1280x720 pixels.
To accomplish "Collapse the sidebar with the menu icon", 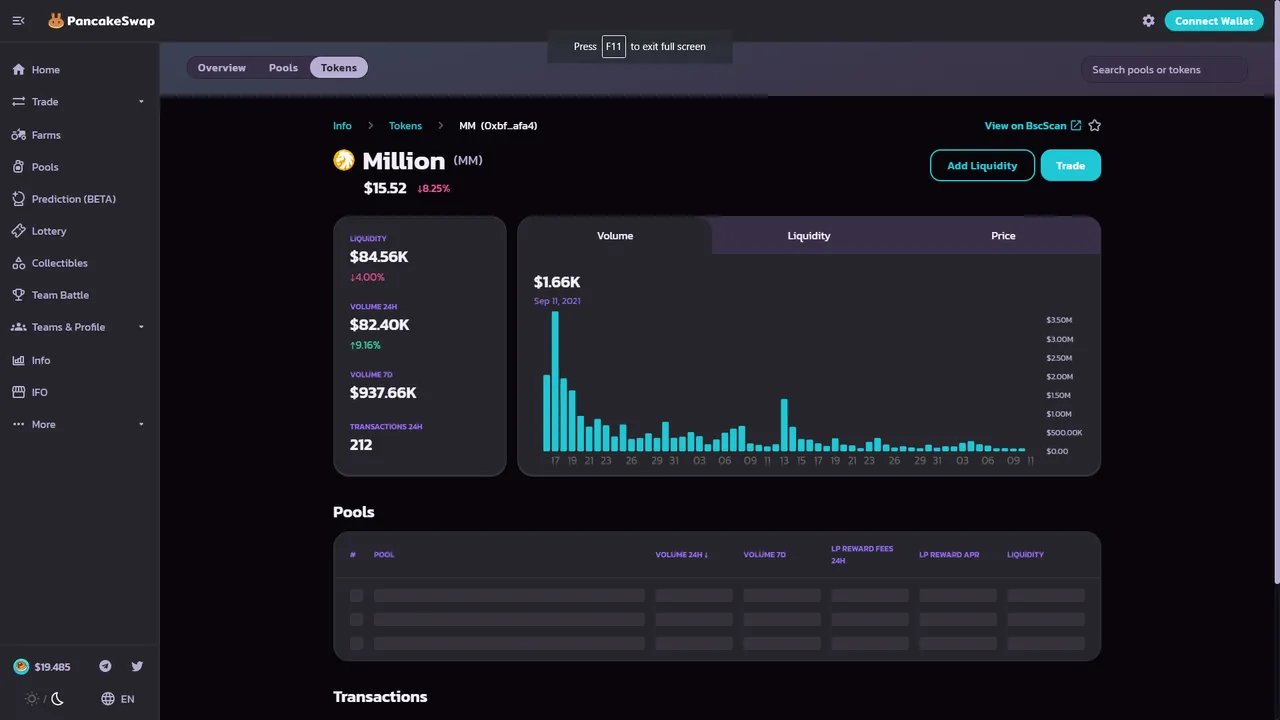I will 18,21.
